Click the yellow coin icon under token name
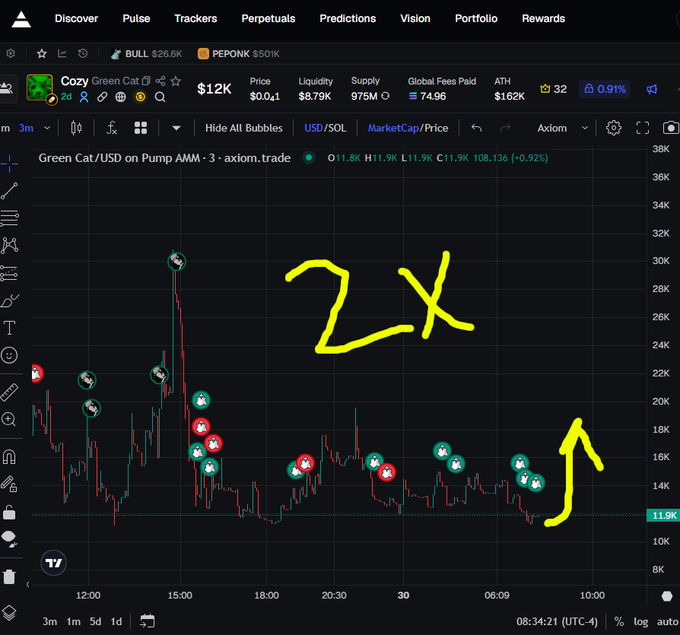The height and width of the screenshot is (635, 680). [140, 97]
